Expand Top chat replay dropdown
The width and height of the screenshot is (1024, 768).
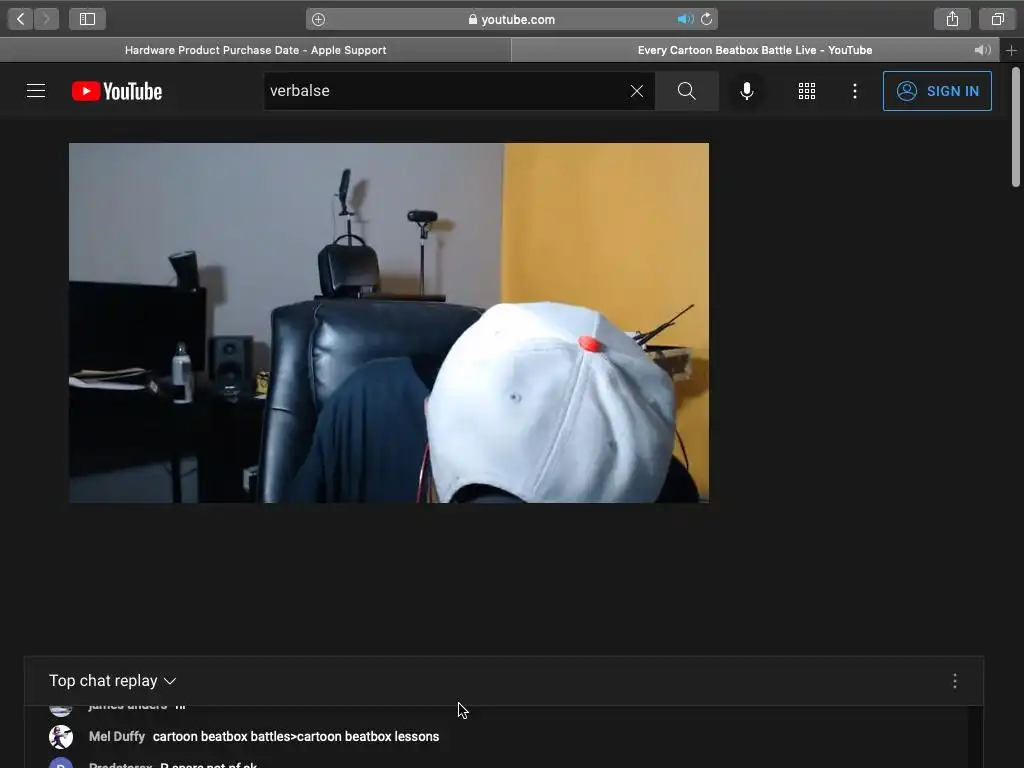[x=113, y=680]
